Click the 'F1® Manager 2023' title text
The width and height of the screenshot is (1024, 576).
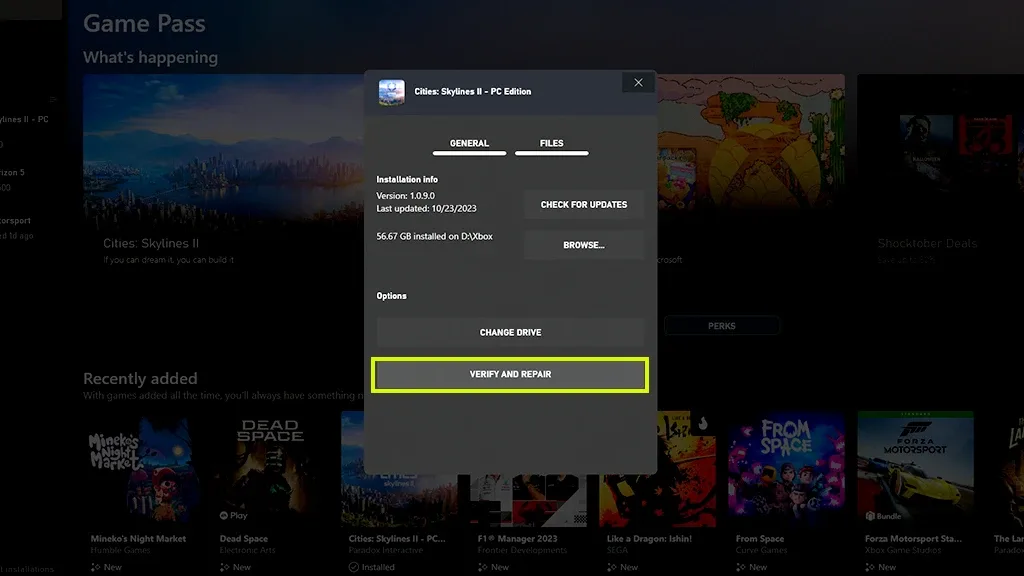pyautogui.click(x=517, y=539)
